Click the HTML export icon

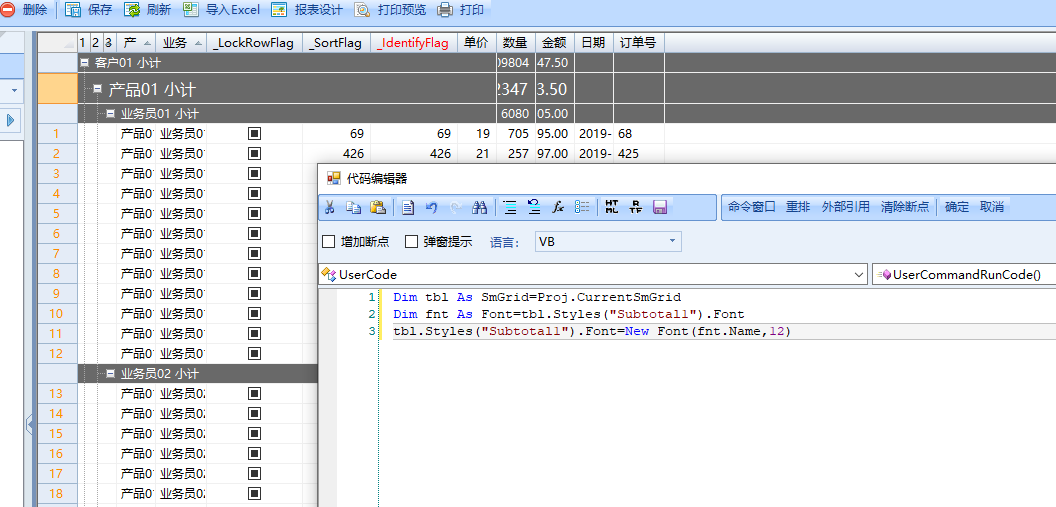point(612,207)
